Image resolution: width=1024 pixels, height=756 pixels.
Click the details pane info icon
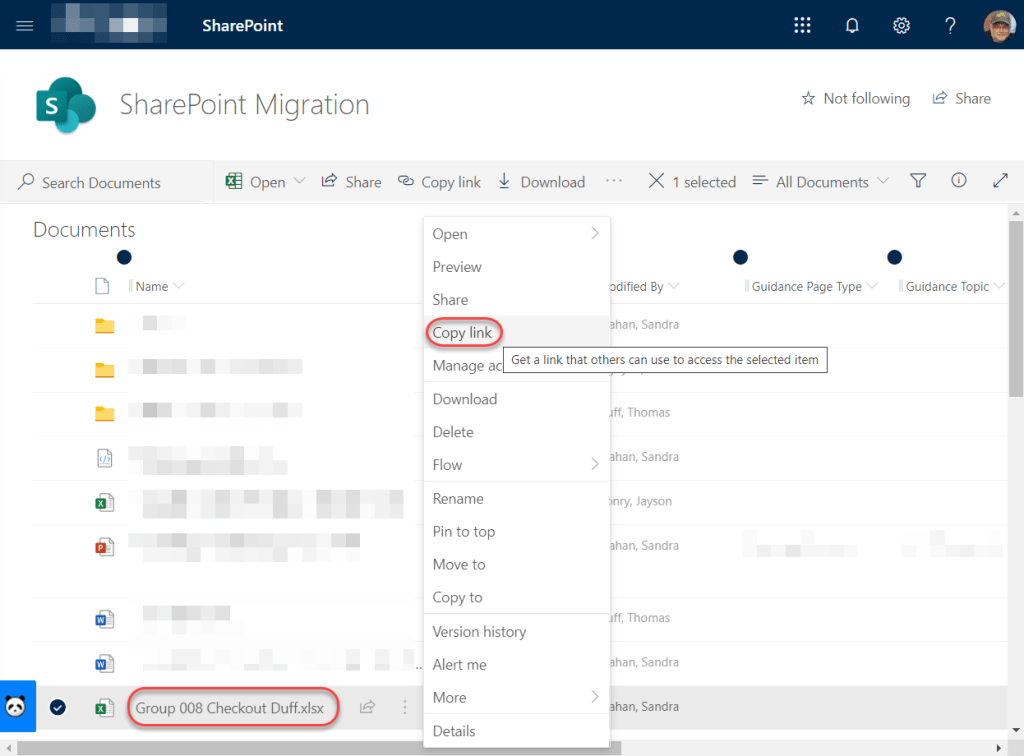tap(958, 181)
